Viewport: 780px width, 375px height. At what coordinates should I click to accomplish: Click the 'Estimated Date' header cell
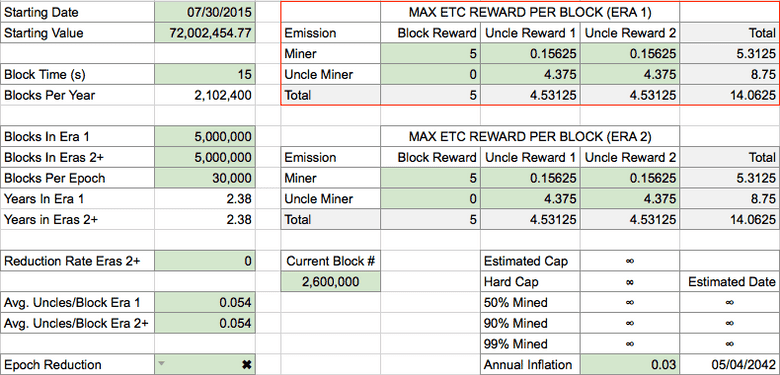[x=729, y=281]
